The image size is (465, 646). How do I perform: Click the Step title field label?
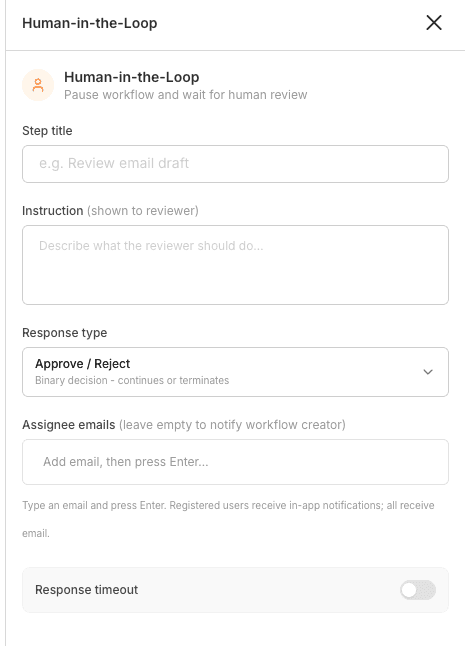47,131
